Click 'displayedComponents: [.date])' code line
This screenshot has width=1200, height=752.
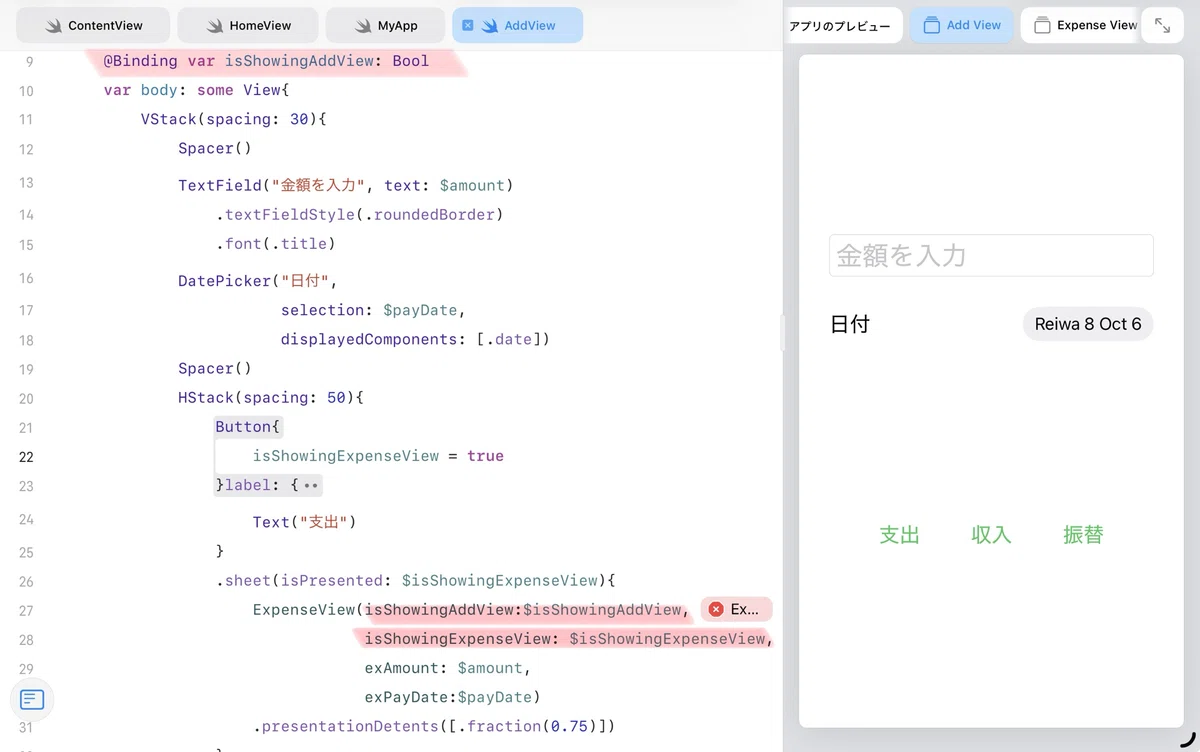[x=415, y=339]
